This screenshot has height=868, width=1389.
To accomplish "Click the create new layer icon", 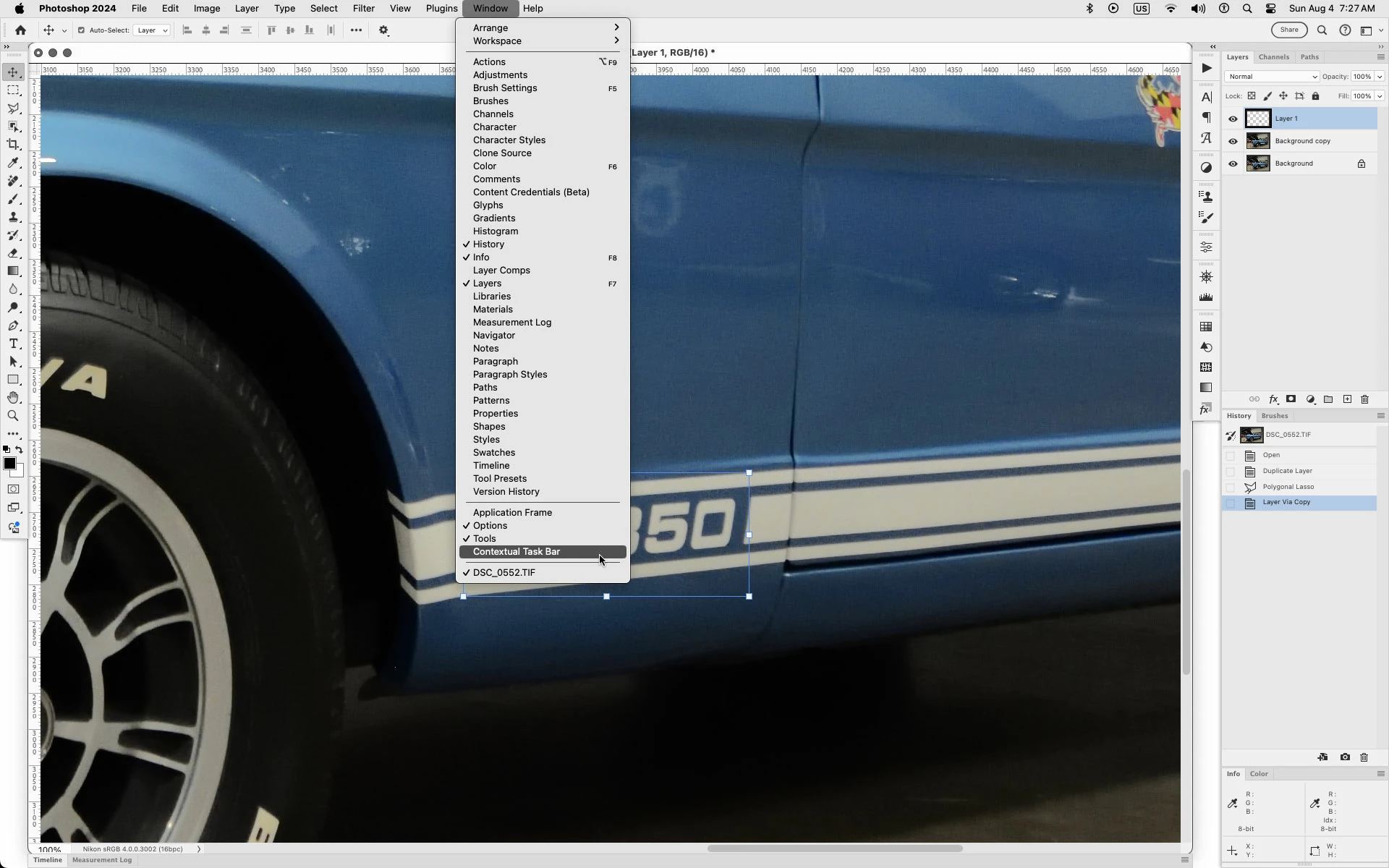I will point(1347,399).
